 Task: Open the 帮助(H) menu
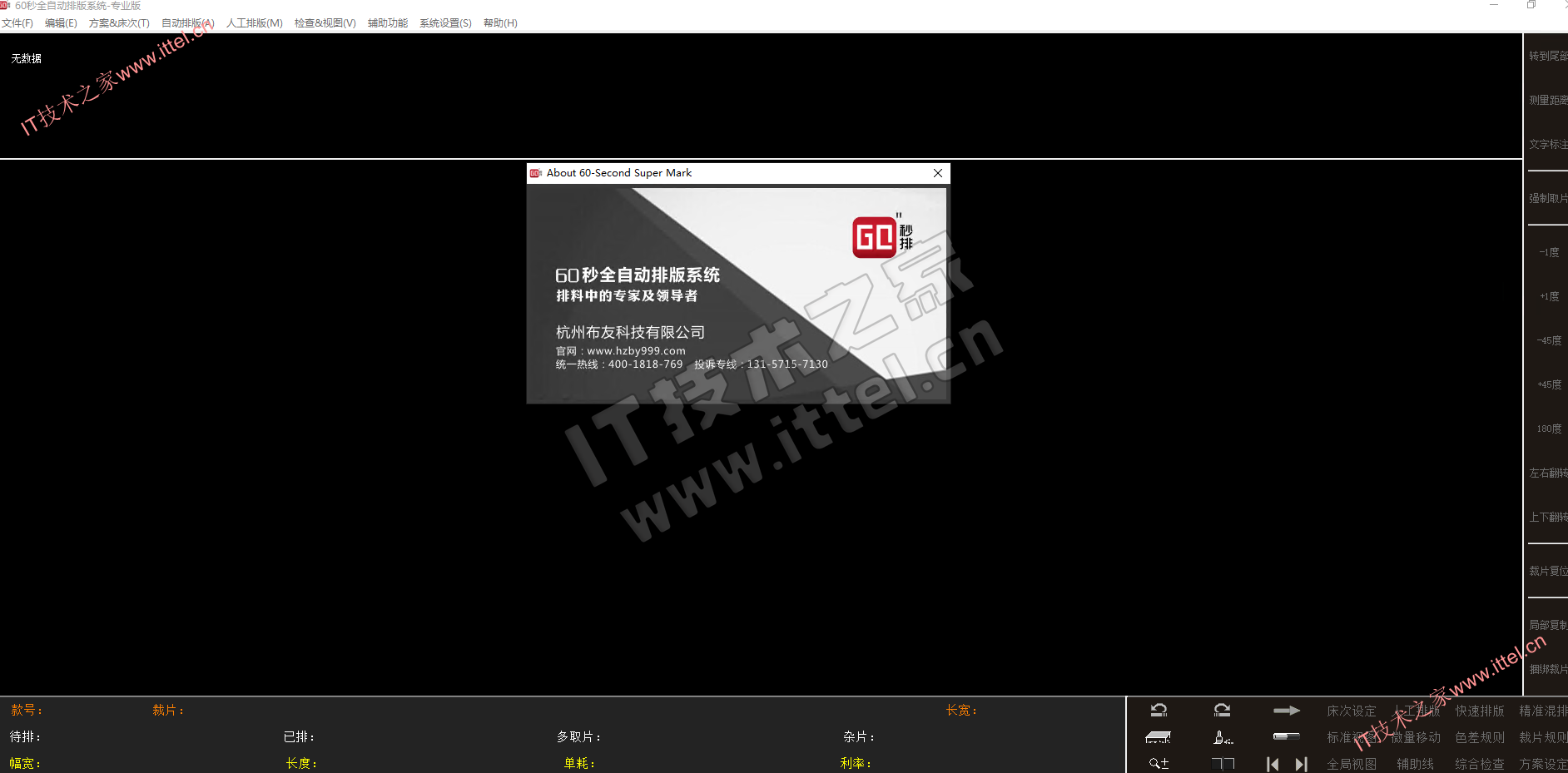click(x=500, y=23)
